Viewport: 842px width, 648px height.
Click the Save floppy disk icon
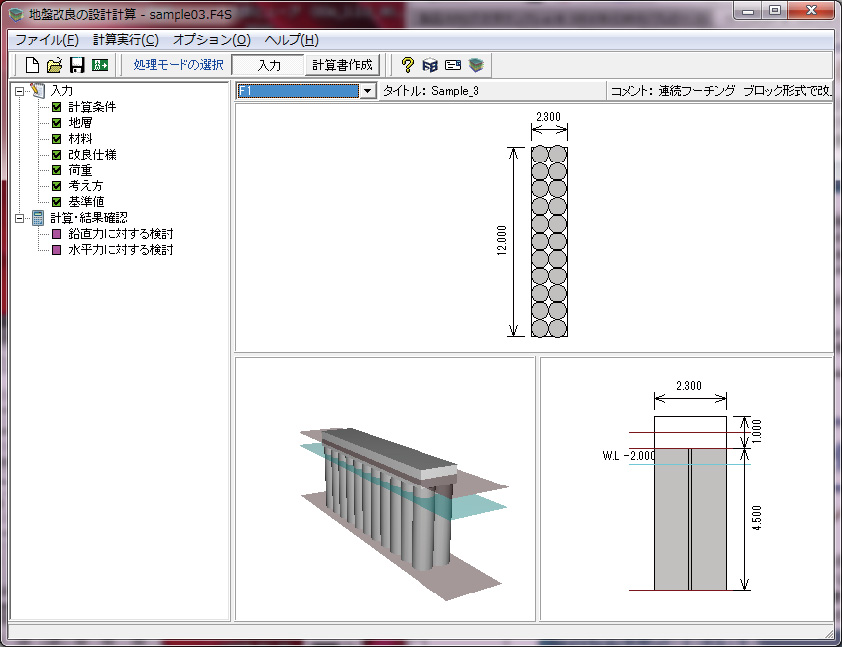pos(76,65)
